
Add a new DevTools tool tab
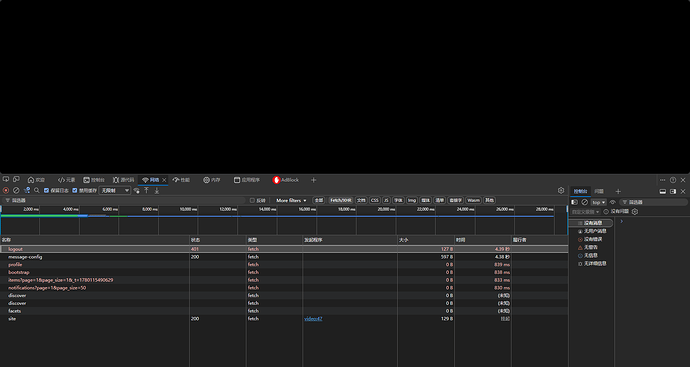[x=313, y=180]
